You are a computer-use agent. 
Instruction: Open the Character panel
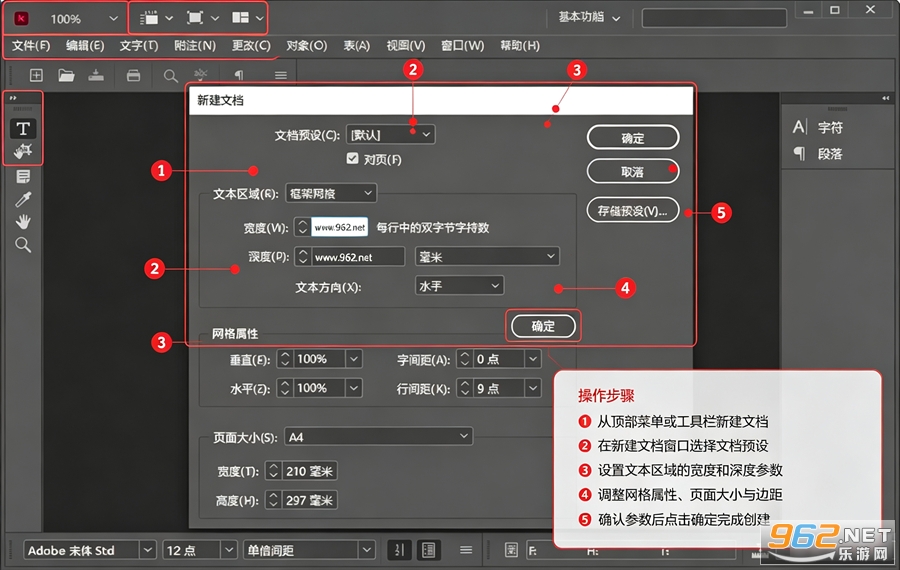pos(818,127)
